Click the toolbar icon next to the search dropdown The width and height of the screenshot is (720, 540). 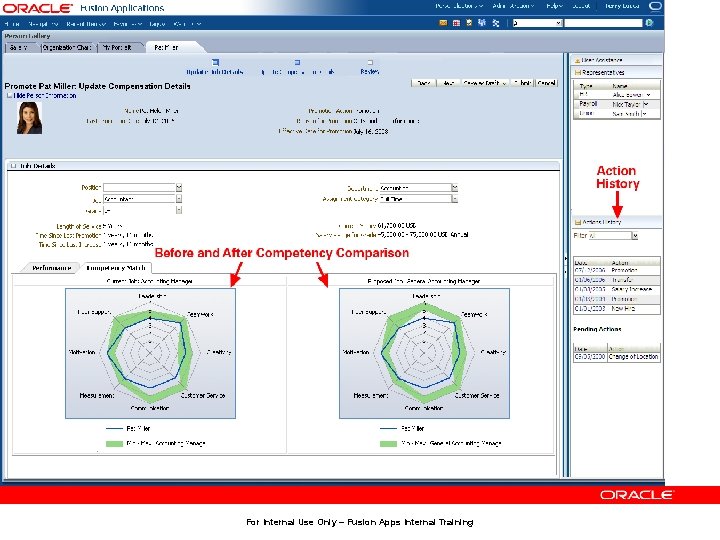(x=495, y=23)
